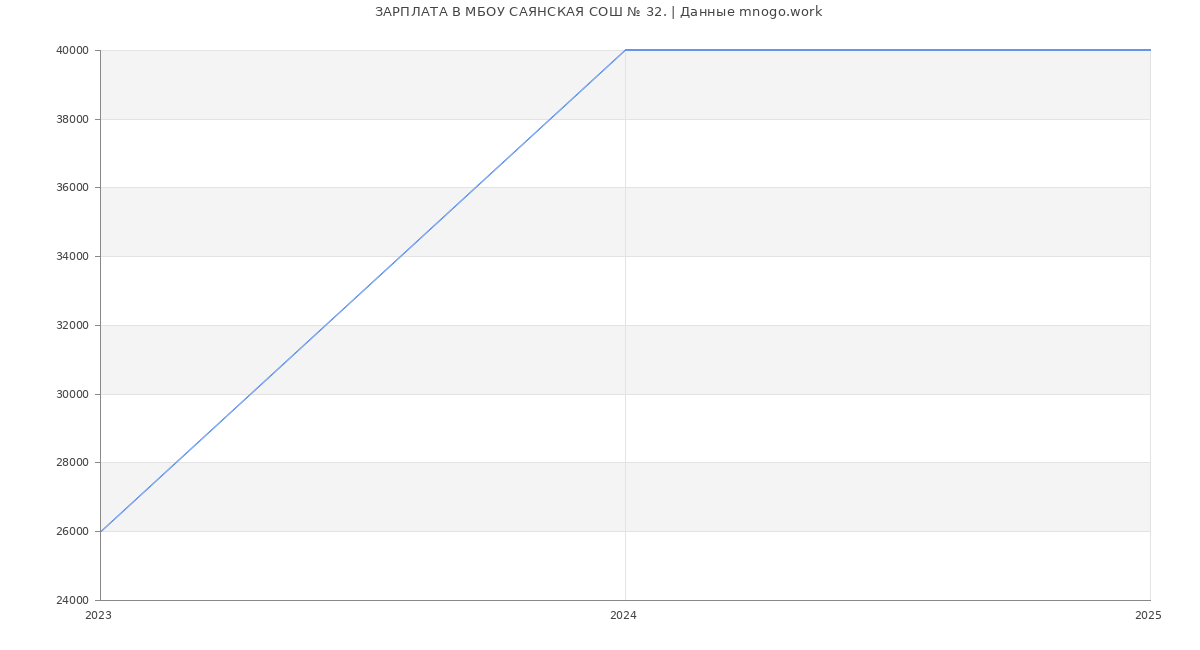Click the 40000 y-axis label
Image resolution: width=1200 pixels, height=650 pixels.
click(73, 50)
